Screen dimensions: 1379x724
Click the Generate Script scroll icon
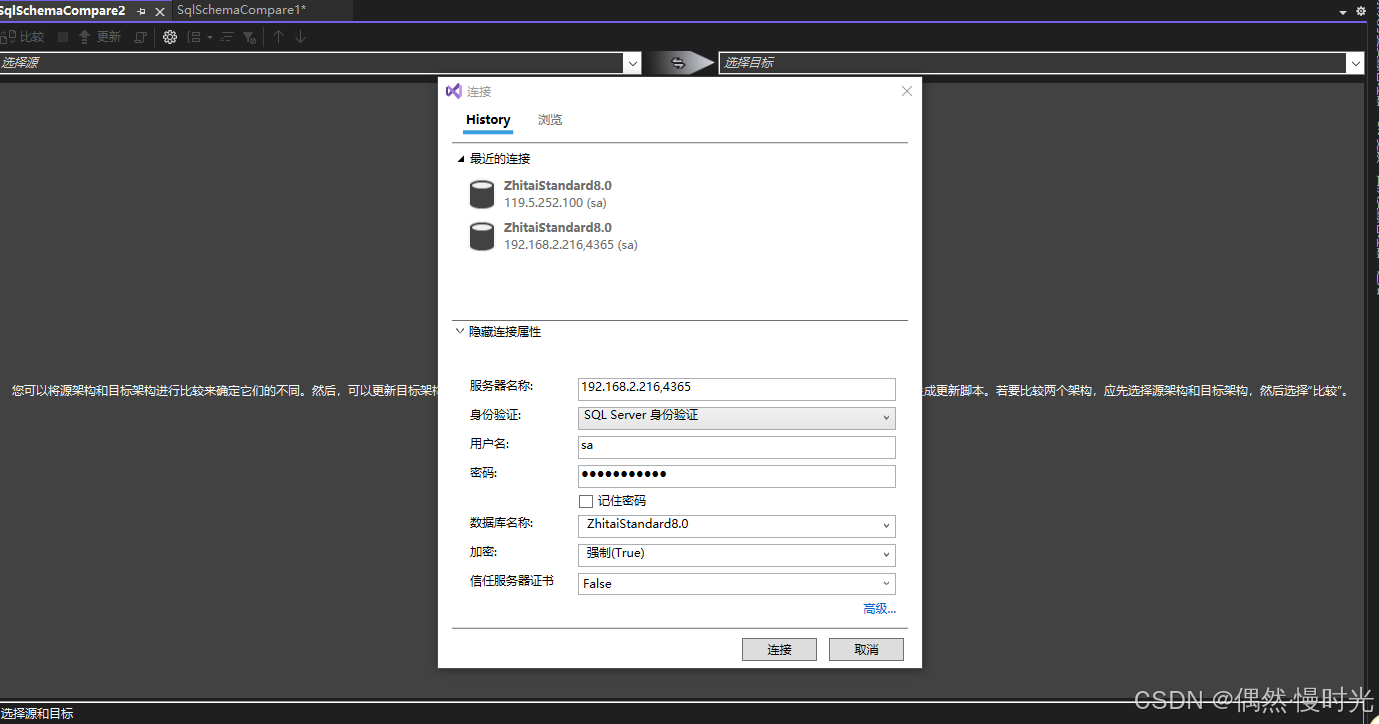click(140, 37)
